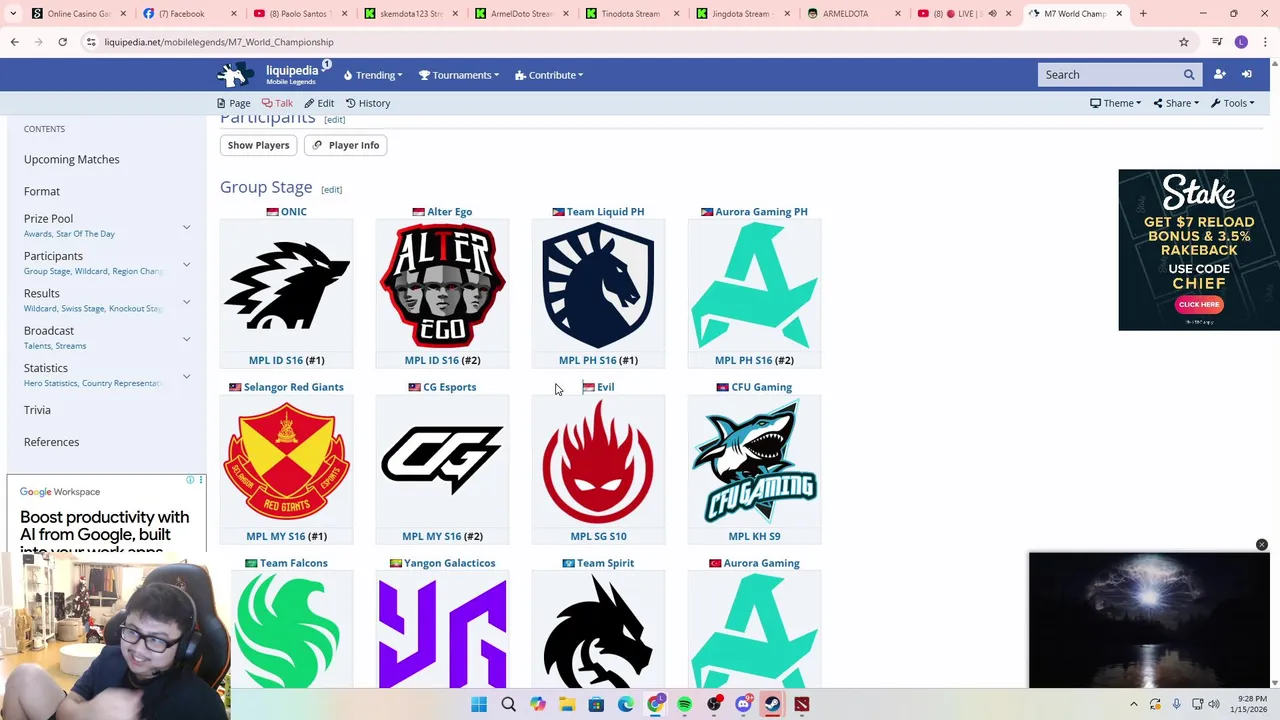The image size is (1280, 720).
Task: Open the MPL SG S10 link
Action: tap(598, 536)
